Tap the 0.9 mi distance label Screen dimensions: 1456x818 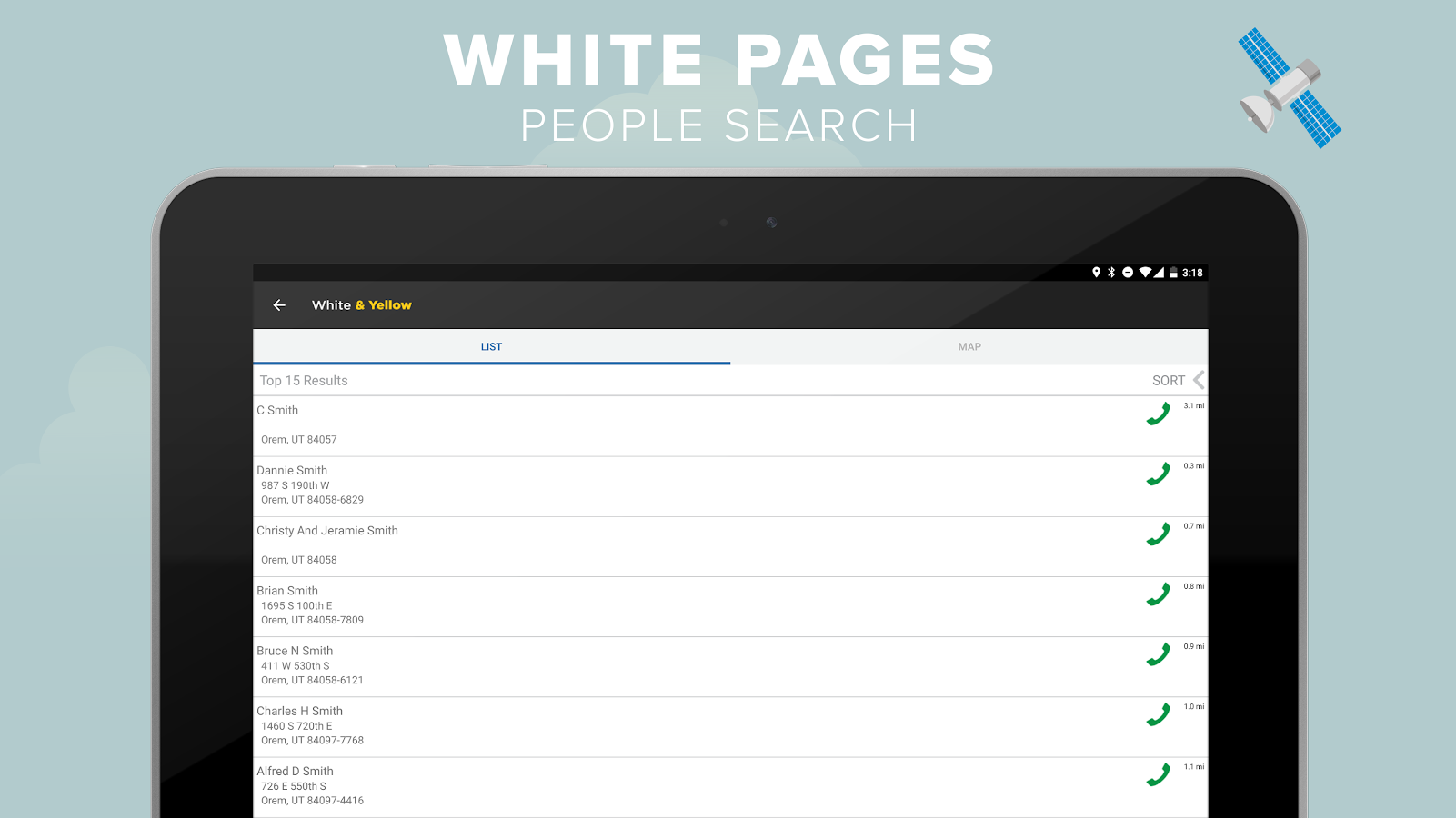coord(1194,646)
